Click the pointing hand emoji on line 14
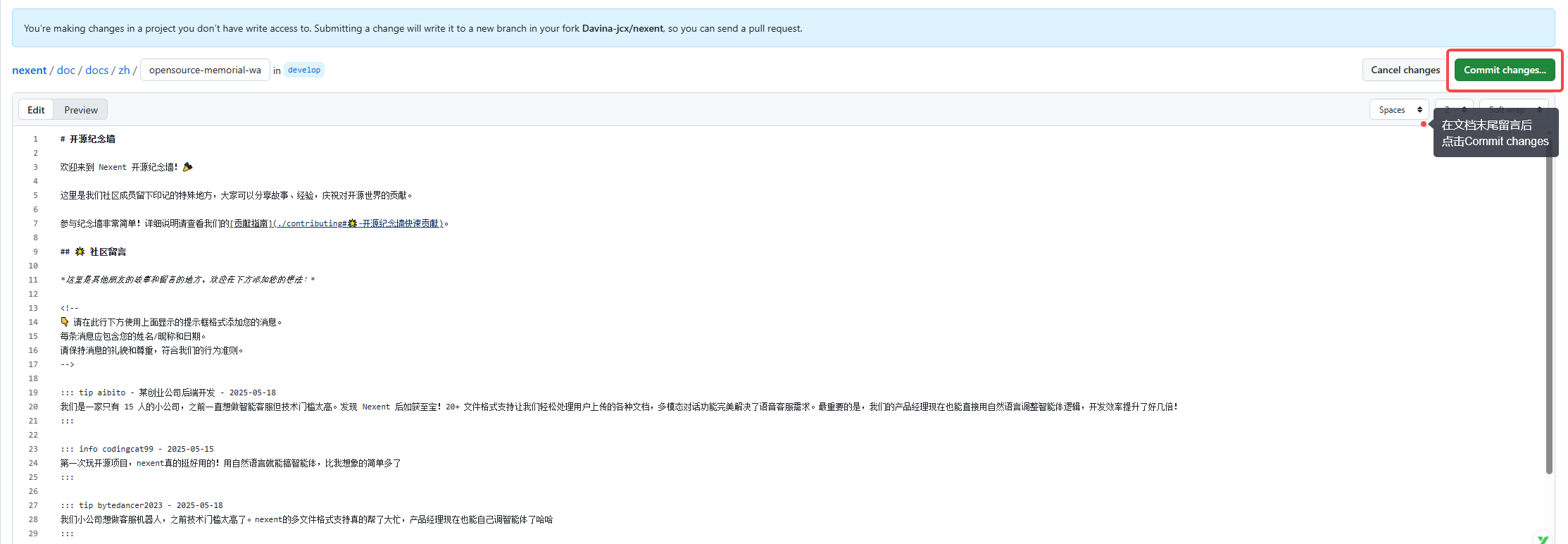 click(x=65, y=322)
